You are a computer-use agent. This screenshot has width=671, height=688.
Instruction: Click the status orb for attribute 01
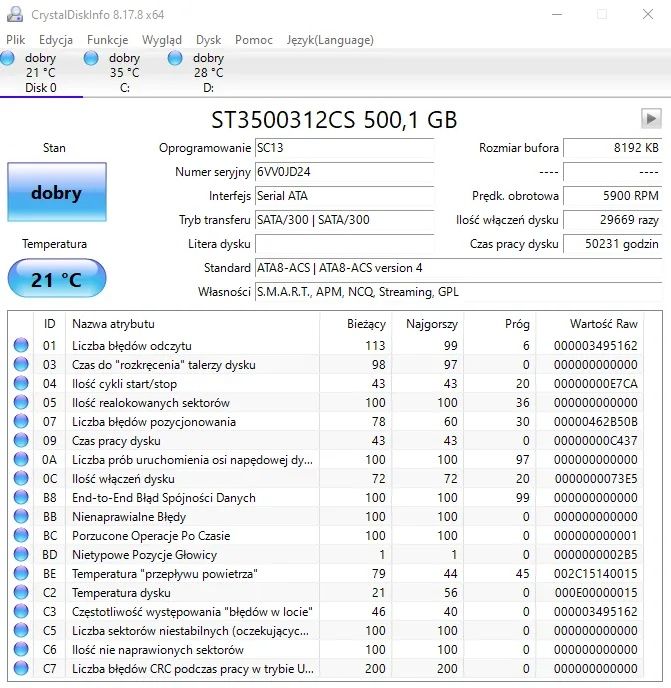tap(21, 345)
